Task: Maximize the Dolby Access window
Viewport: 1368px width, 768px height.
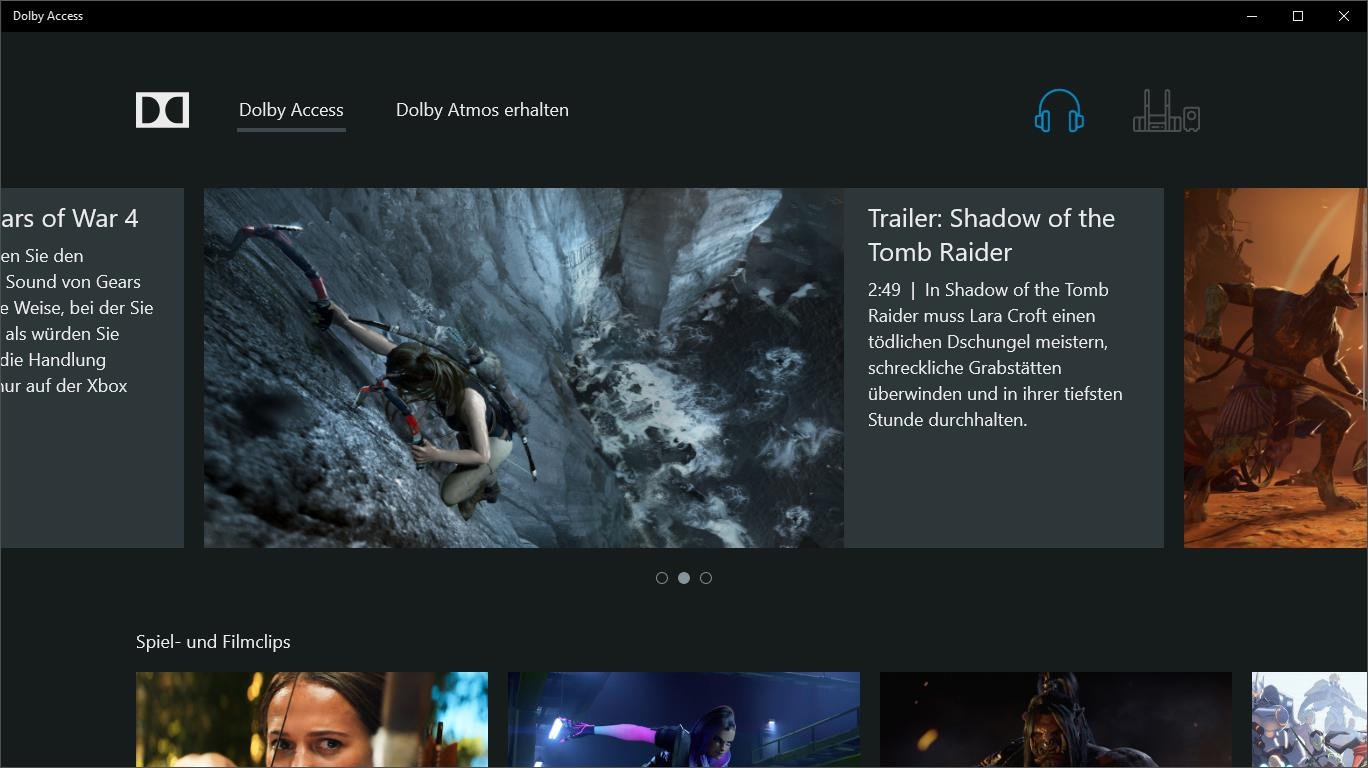Action: (x=1298, y=16)
